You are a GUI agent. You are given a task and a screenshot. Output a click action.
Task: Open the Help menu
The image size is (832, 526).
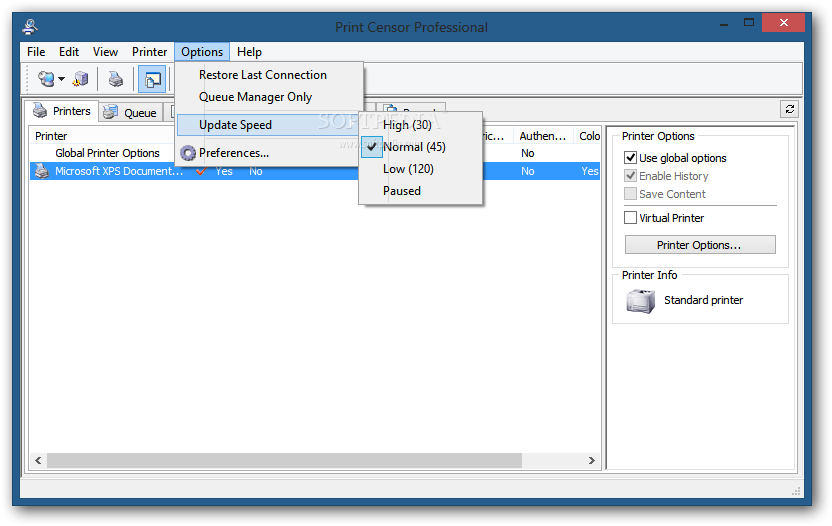click(249, 52)
